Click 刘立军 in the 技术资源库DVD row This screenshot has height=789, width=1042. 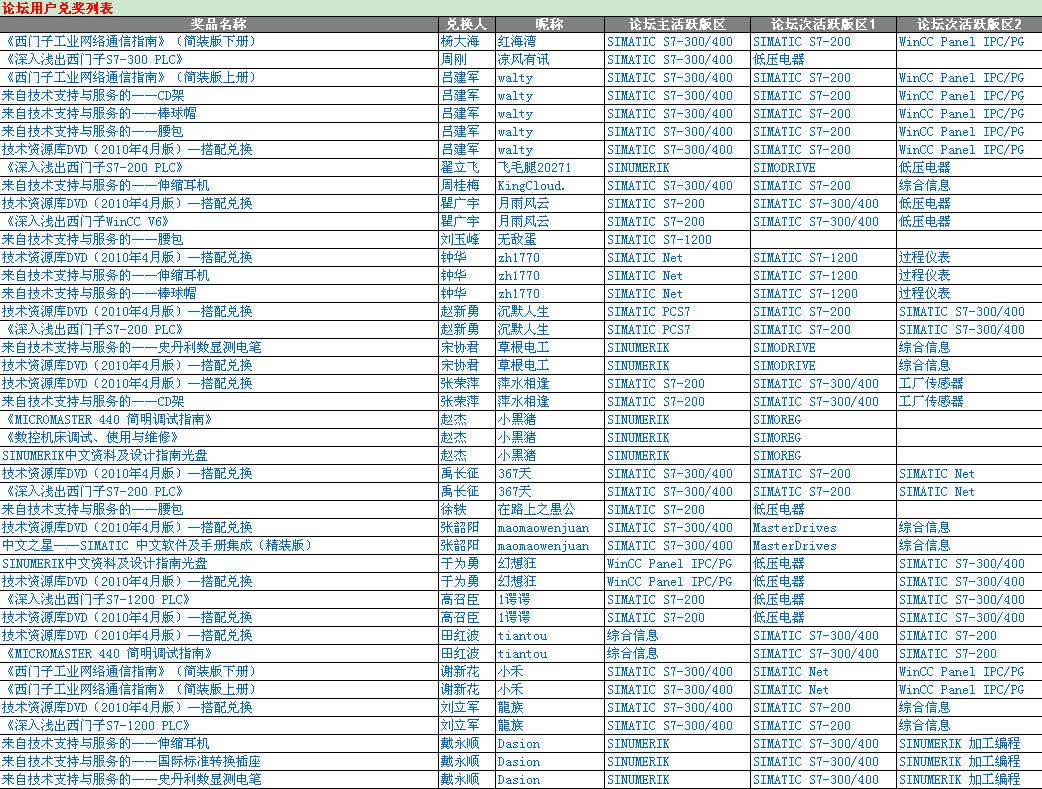point(460,707)
